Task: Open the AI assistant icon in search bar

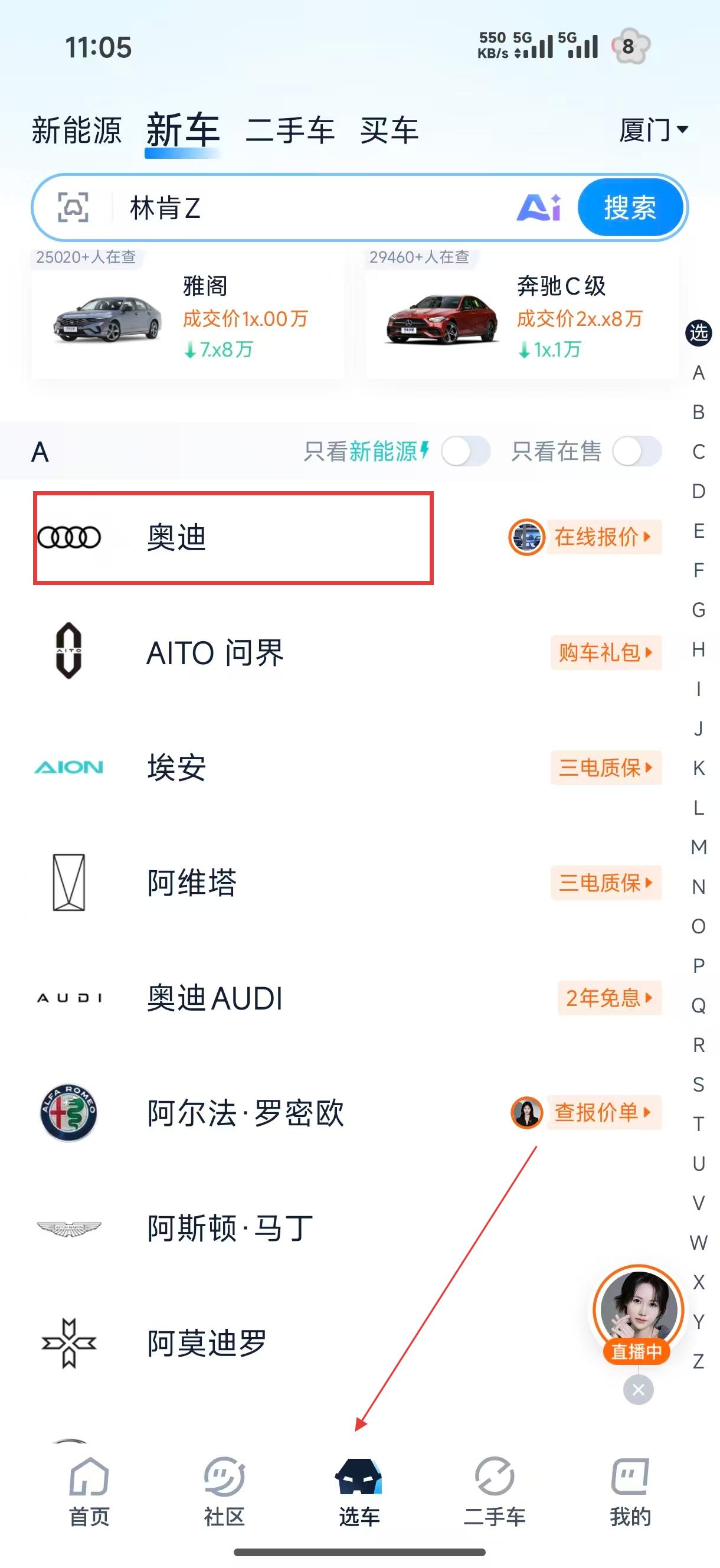Action: (x=538, y=208)
